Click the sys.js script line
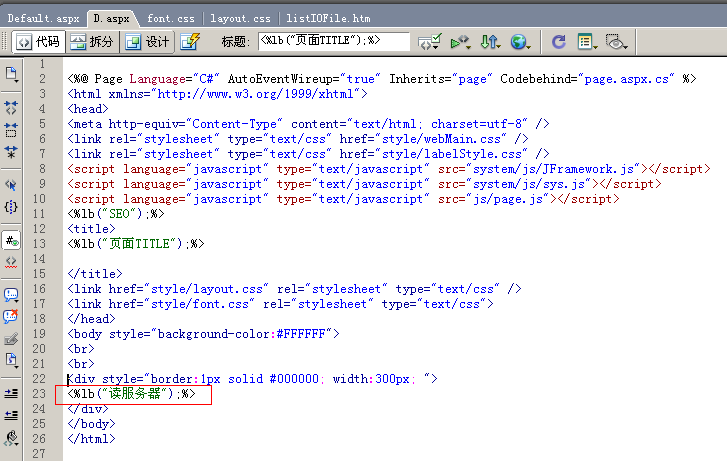 coord(364,184)
